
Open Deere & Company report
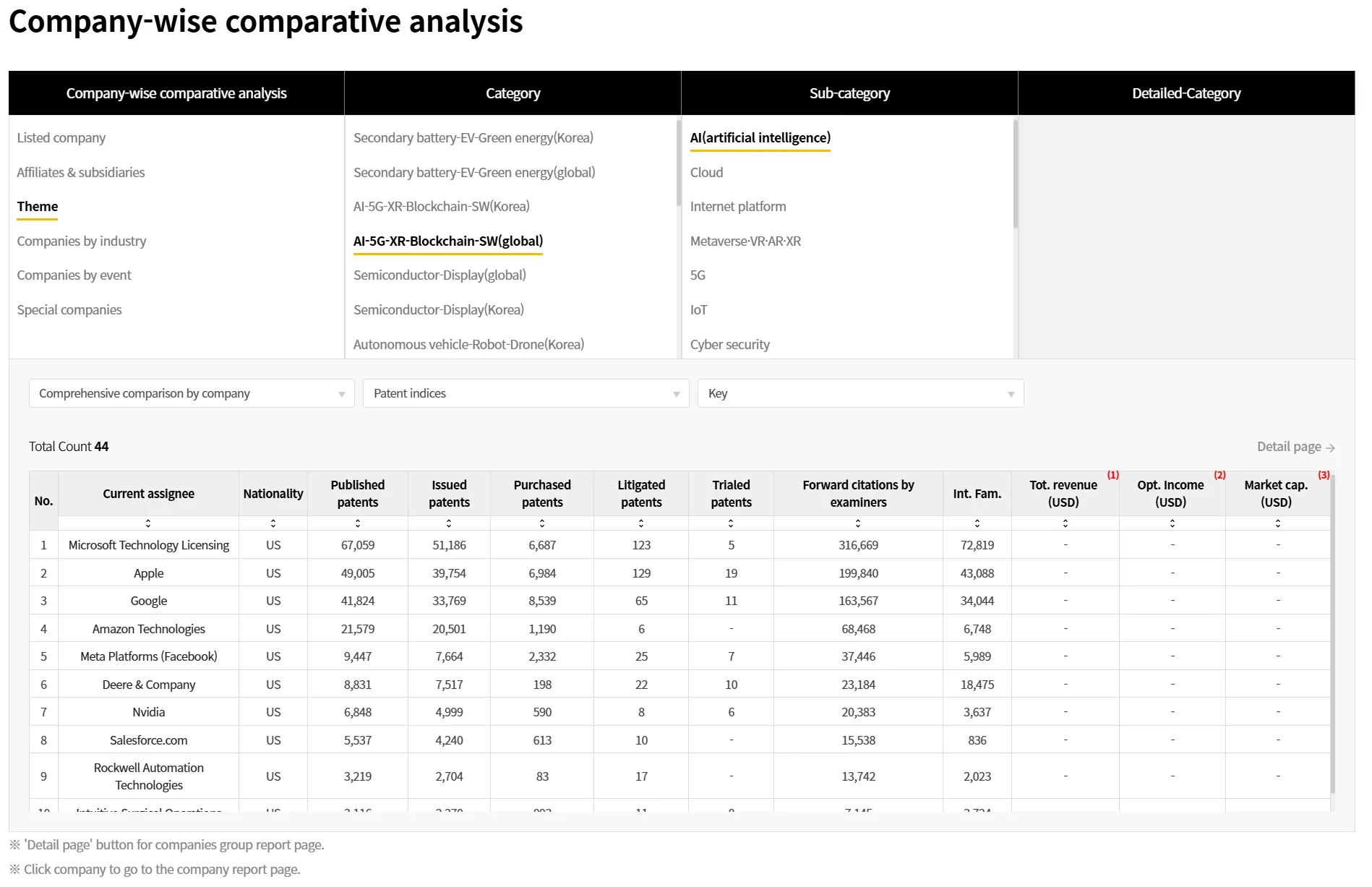149,685
